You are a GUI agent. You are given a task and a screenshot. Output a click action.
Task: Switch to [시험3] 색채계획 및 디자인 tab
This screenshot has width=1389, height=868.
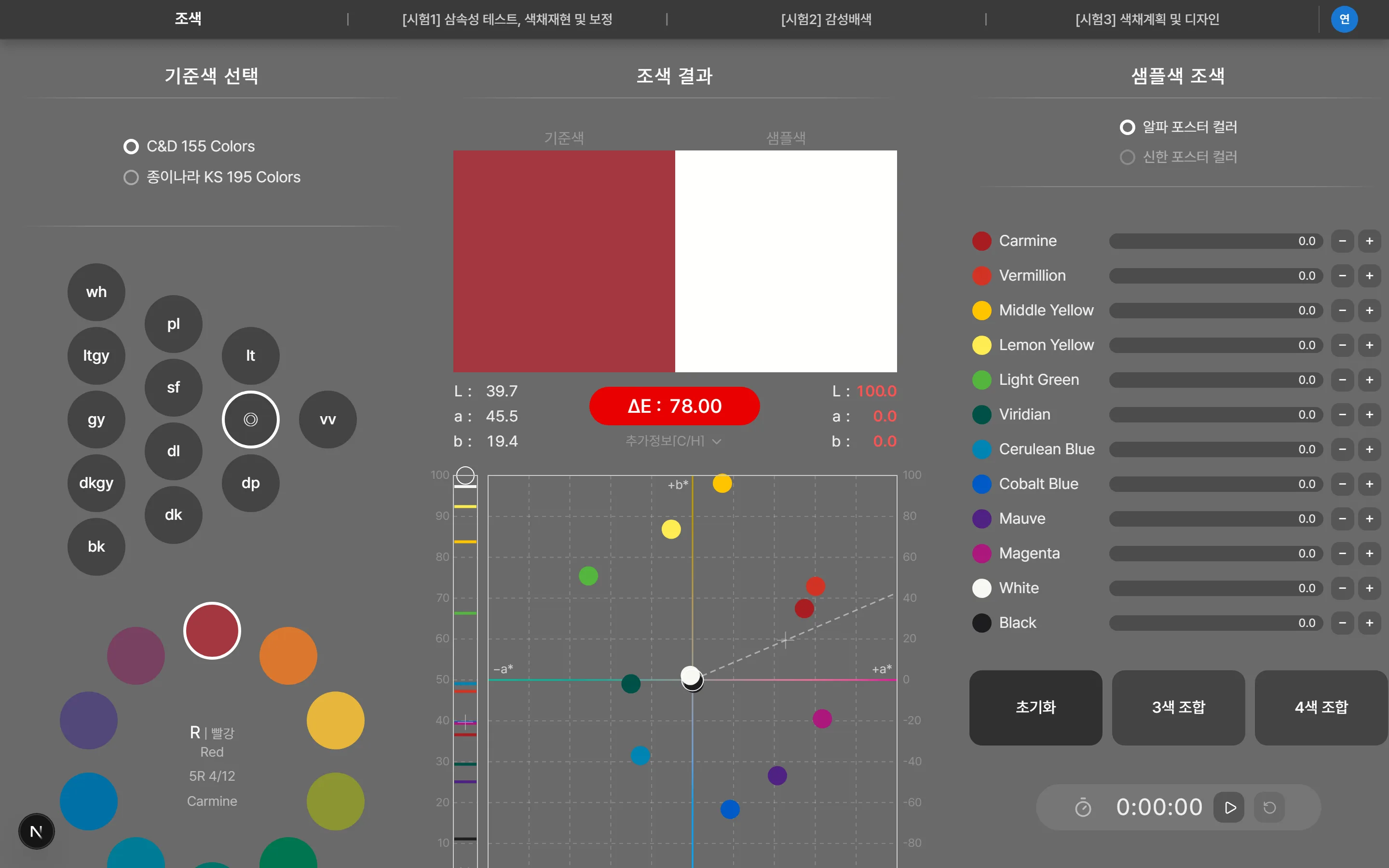click(1147, 19)
